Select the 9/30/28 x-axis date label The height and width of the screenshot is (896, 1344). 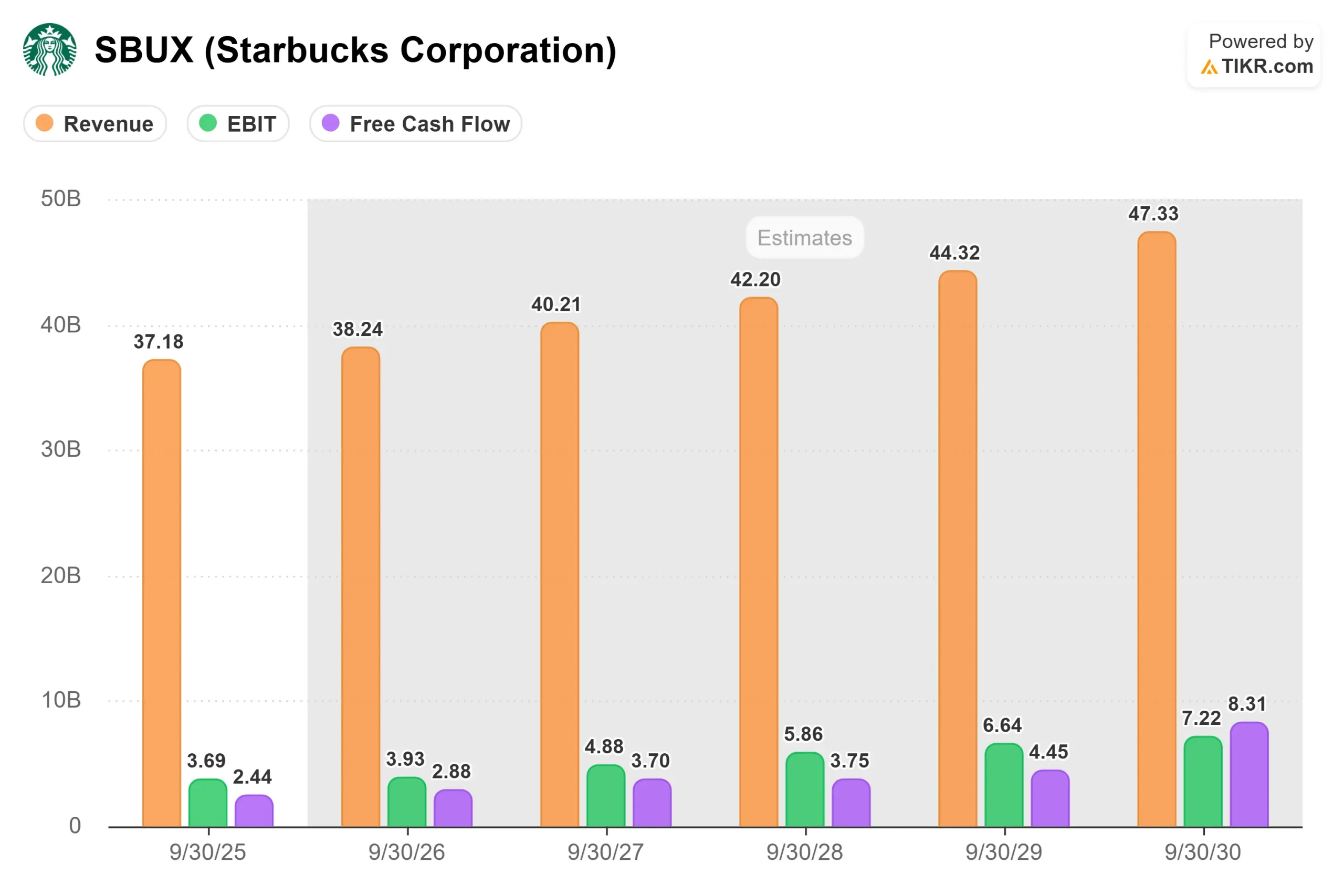(x=805, y=852)
